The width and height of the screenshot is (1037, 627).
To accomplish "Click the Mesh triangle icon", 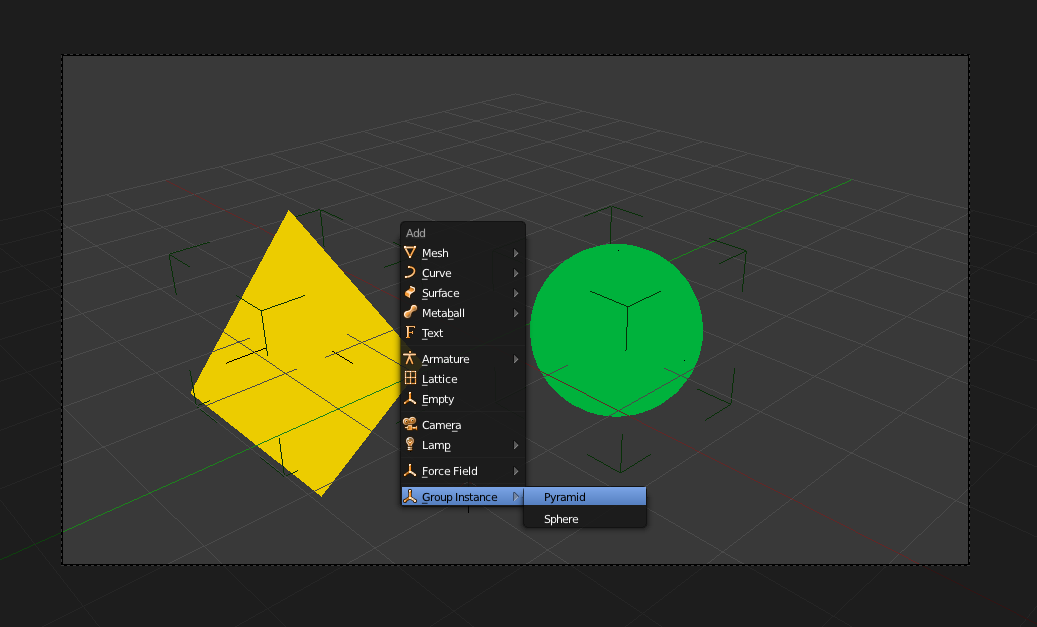I will (x=411, y=253).
